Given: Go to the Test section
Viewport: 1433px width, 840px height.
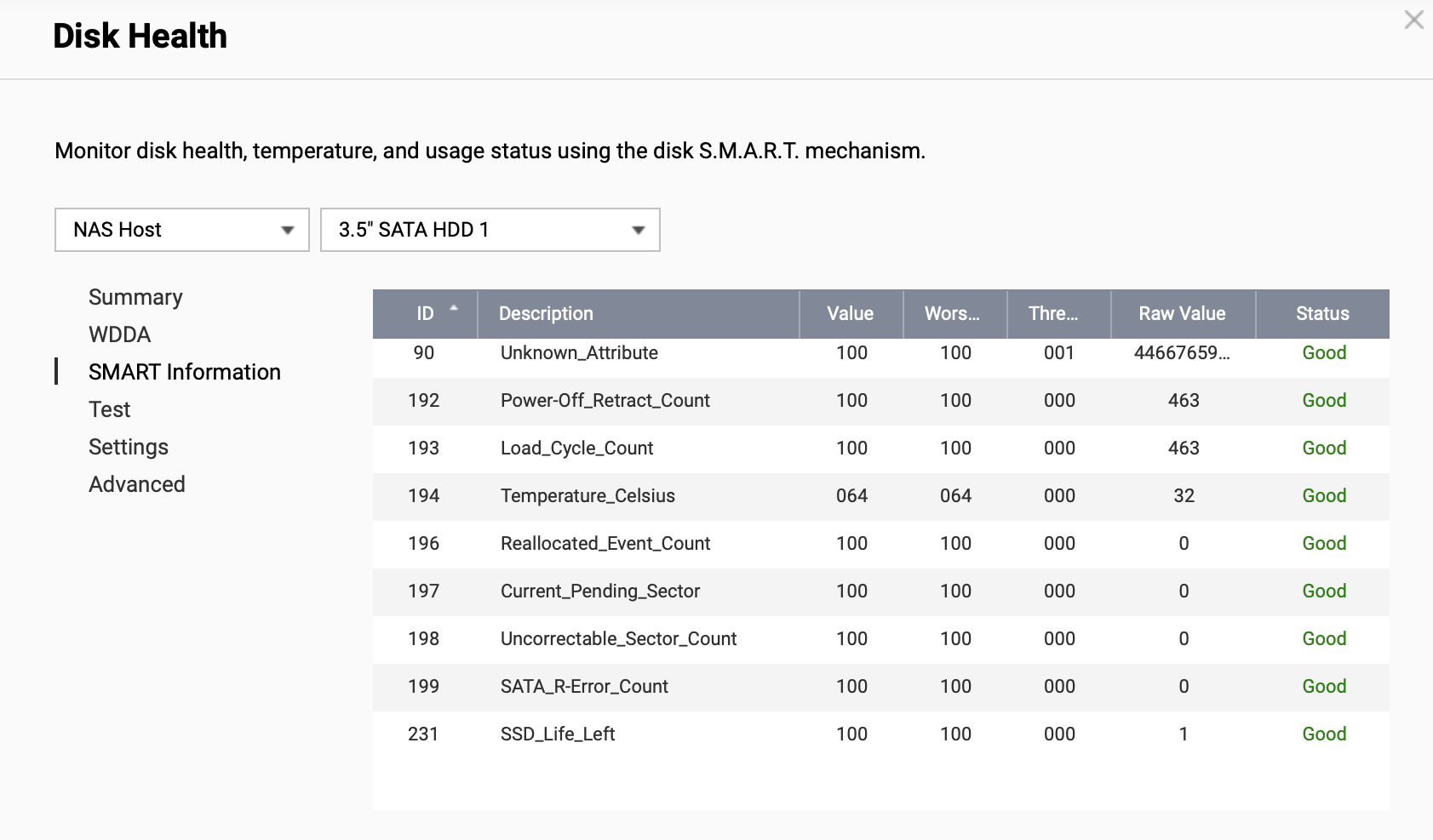Looking at the screenshot, I should pos(109,409).
